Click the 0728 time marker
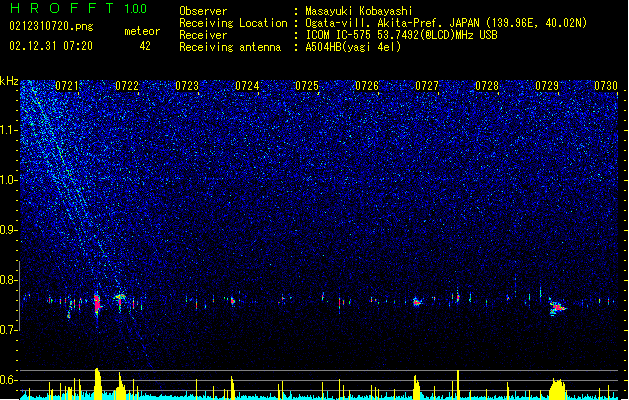 (487, 86)
